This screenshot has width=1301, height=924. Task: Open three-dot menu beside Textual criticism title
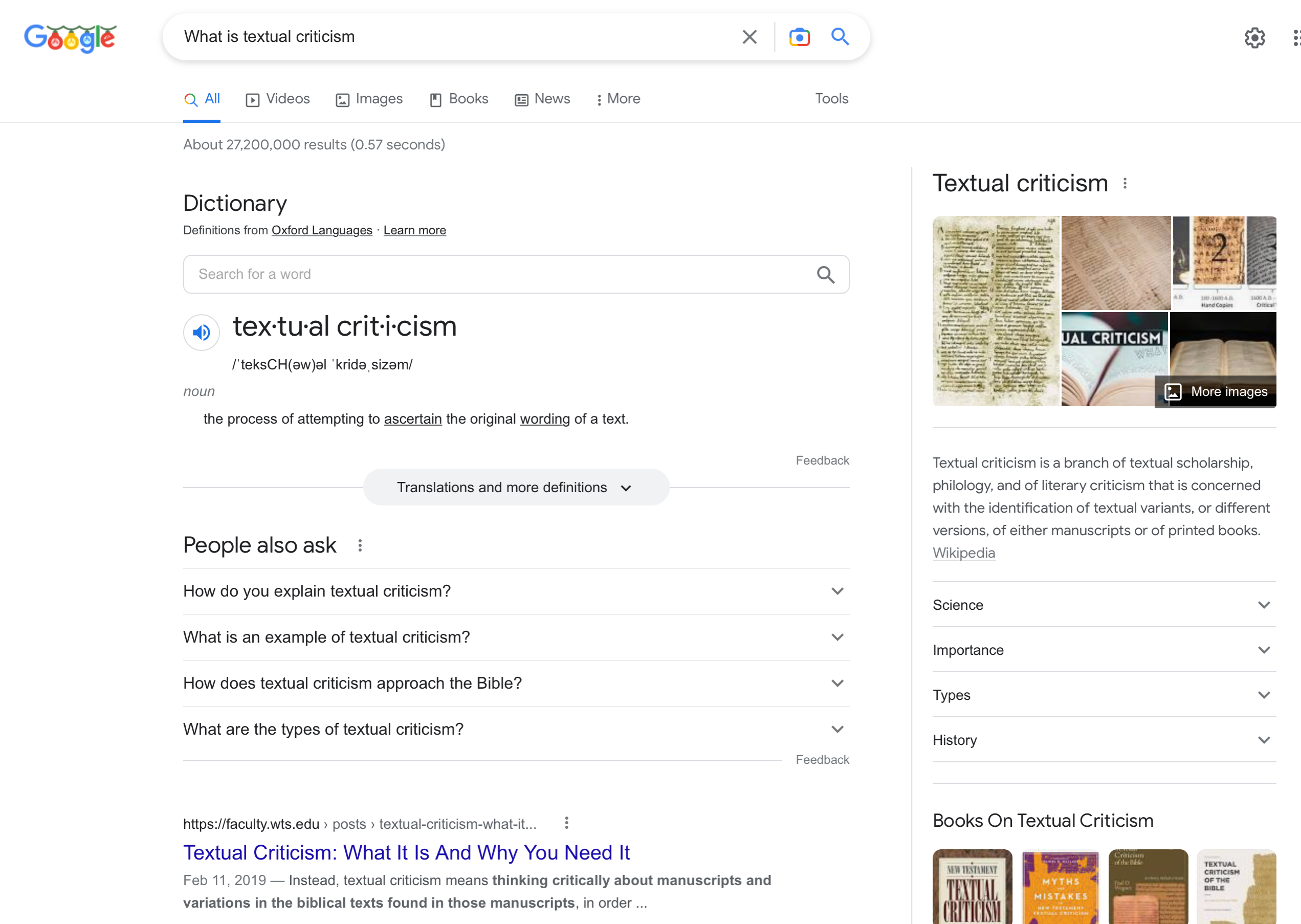(x=1124, y=184)
